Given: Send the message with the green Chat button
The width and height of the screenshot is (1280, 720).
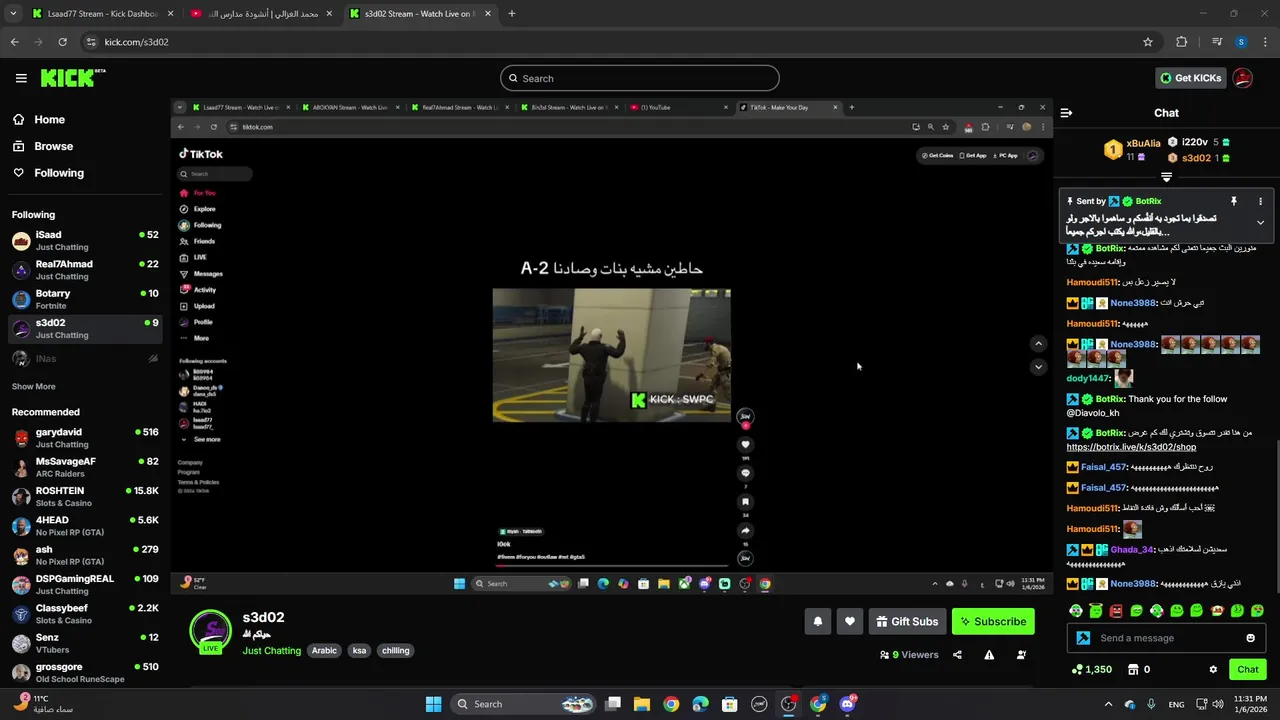Looking at the screenshot, I should click(1248, 670).
